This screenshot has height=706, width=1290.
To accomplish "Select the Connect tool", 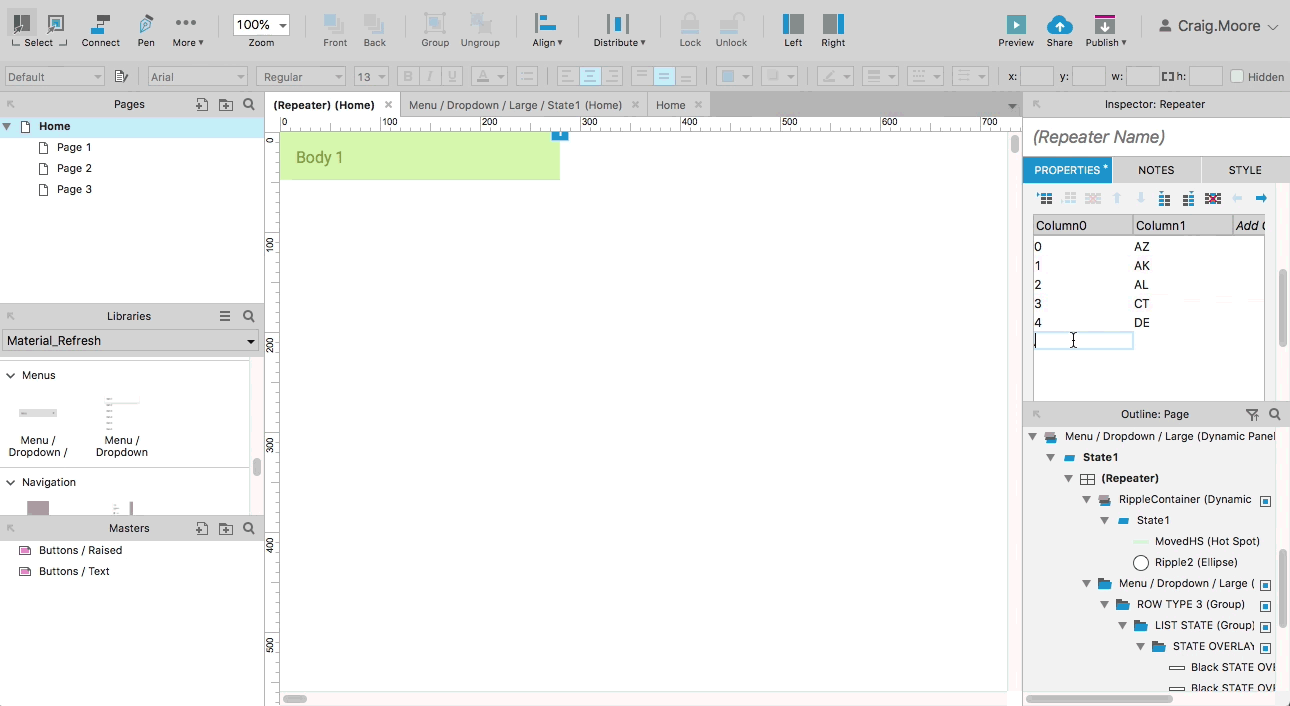I will coord(100,30).
